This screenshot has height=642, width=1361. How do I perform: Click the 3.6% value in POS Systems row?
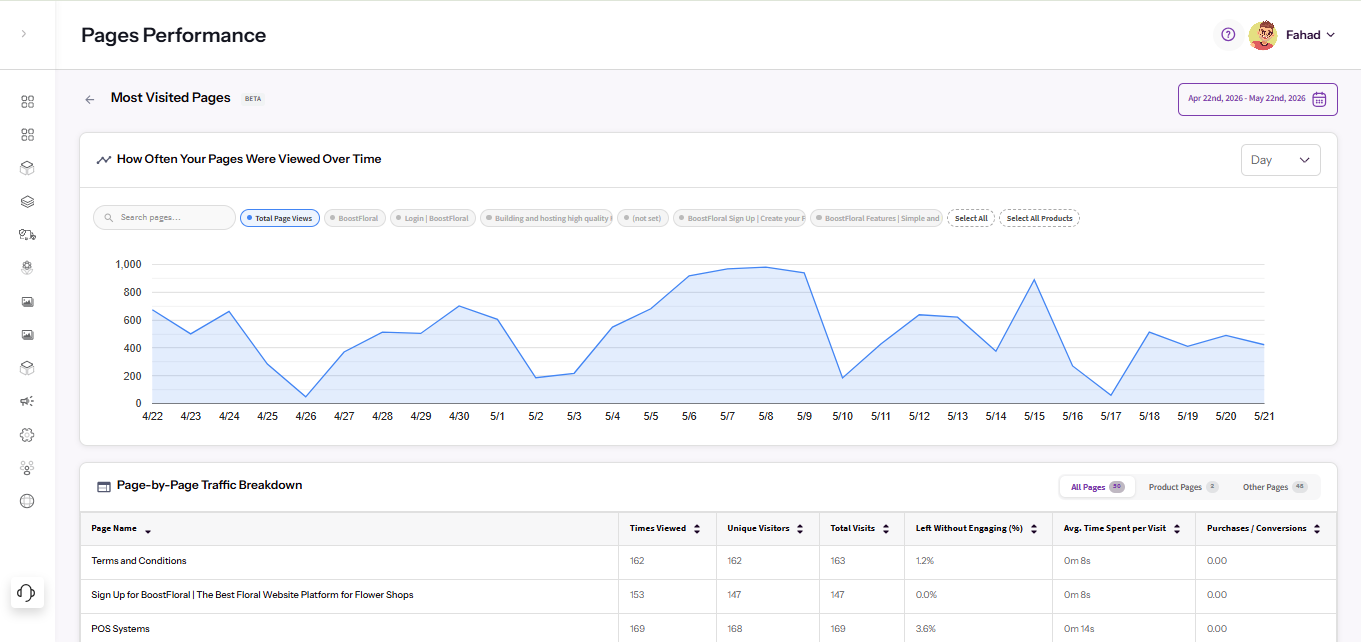pyautogui.click(x=926, y=629)
